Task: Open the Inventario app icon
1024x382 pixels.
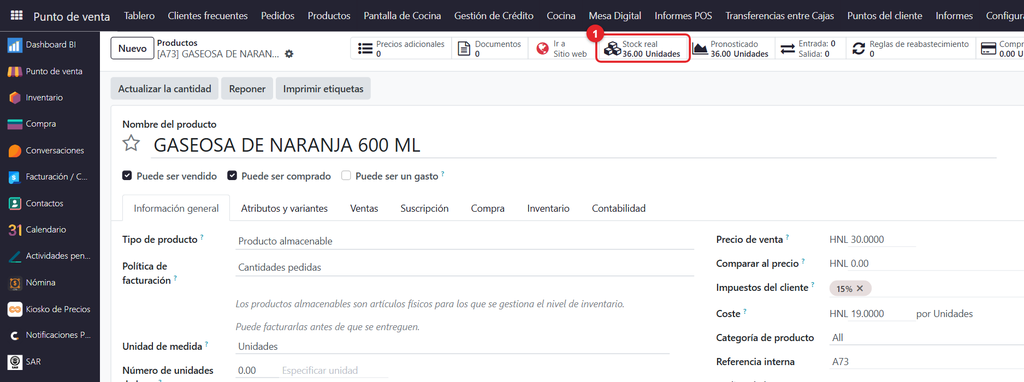Action: click(x=15, y=97)
